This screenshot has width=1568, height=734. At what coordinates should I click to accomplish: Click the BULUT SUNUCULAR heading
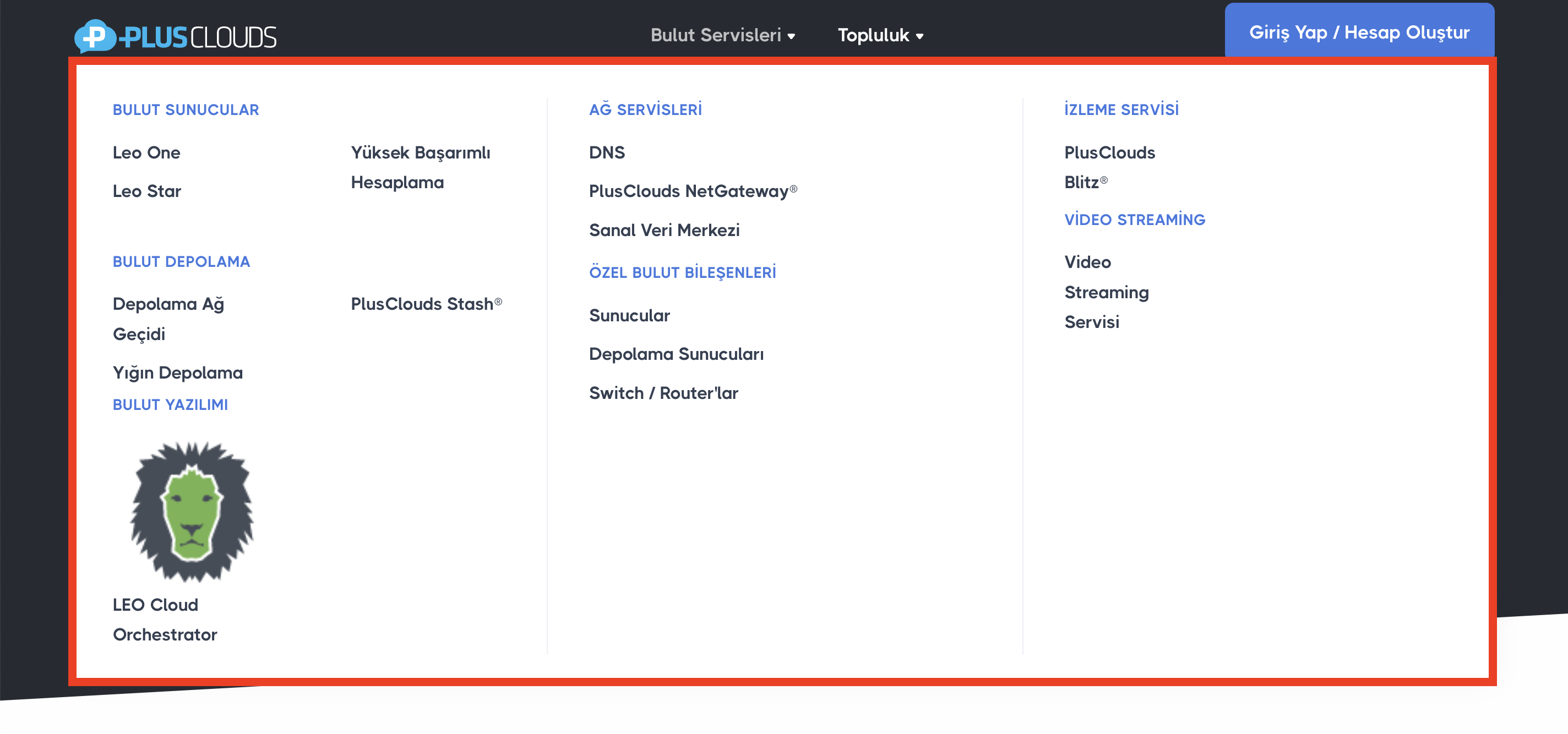click(x=186, y=109)
